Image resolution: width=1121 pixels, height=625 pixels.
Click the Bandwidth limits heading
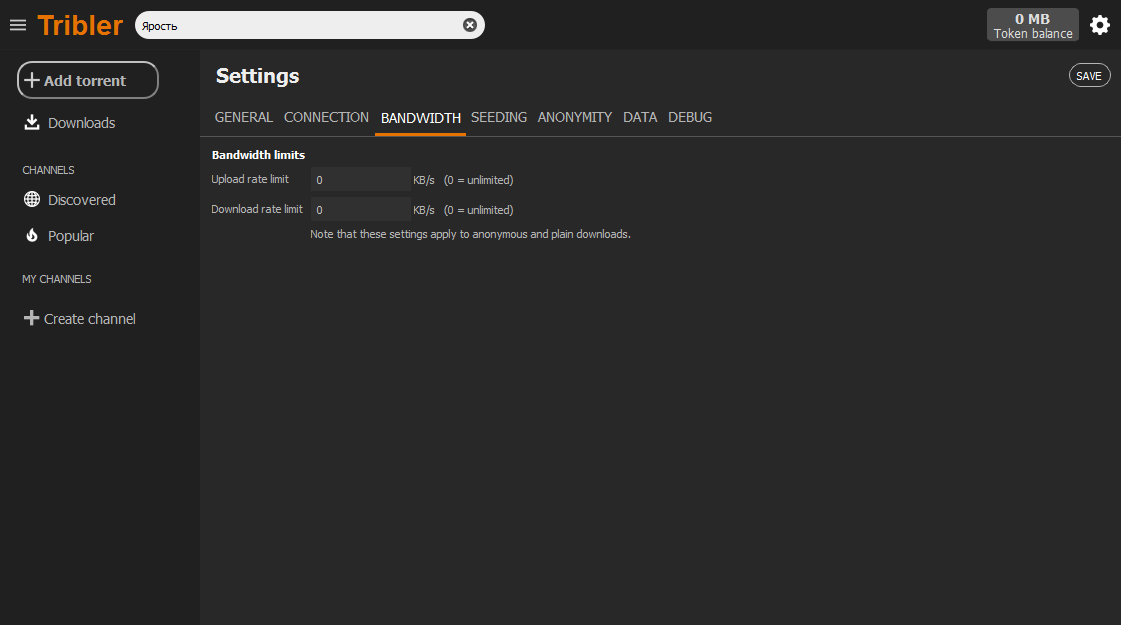click(x=258, y=155)
